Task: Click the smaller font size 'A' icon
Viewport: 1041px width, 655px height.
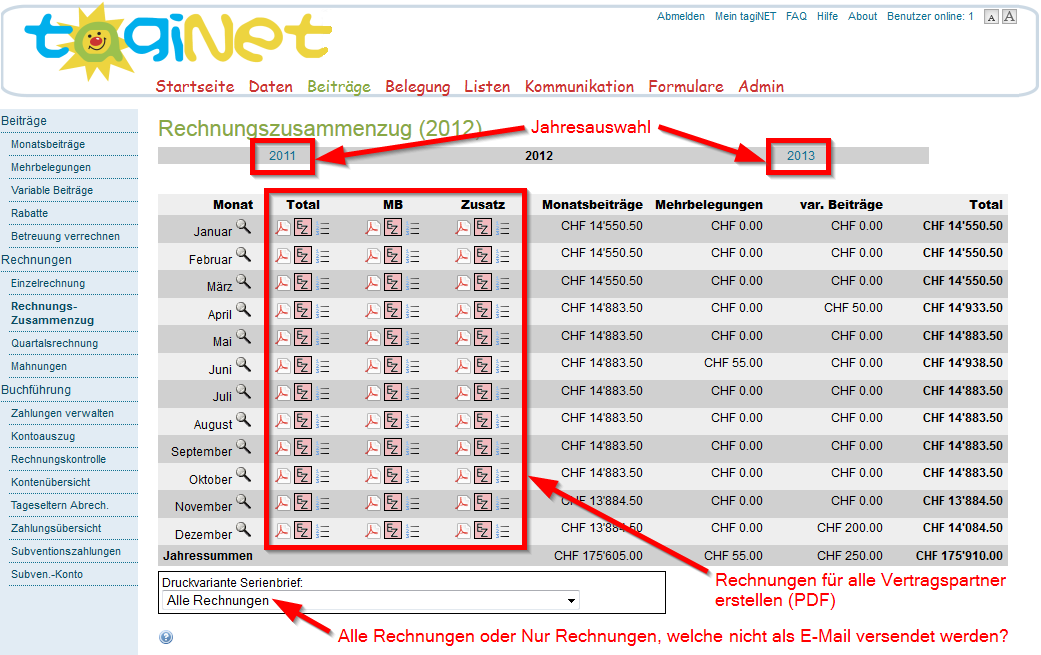Action: click(x=991, y=17)
